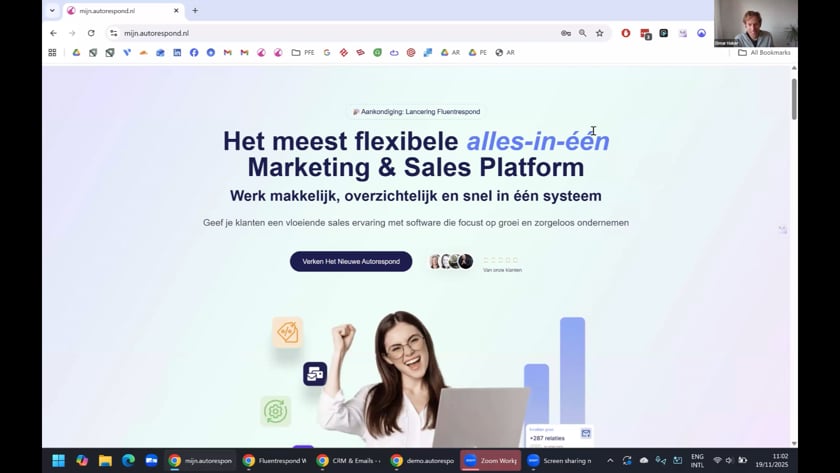Switch to the Fluentrespond Chrome window

click(274, 461)
